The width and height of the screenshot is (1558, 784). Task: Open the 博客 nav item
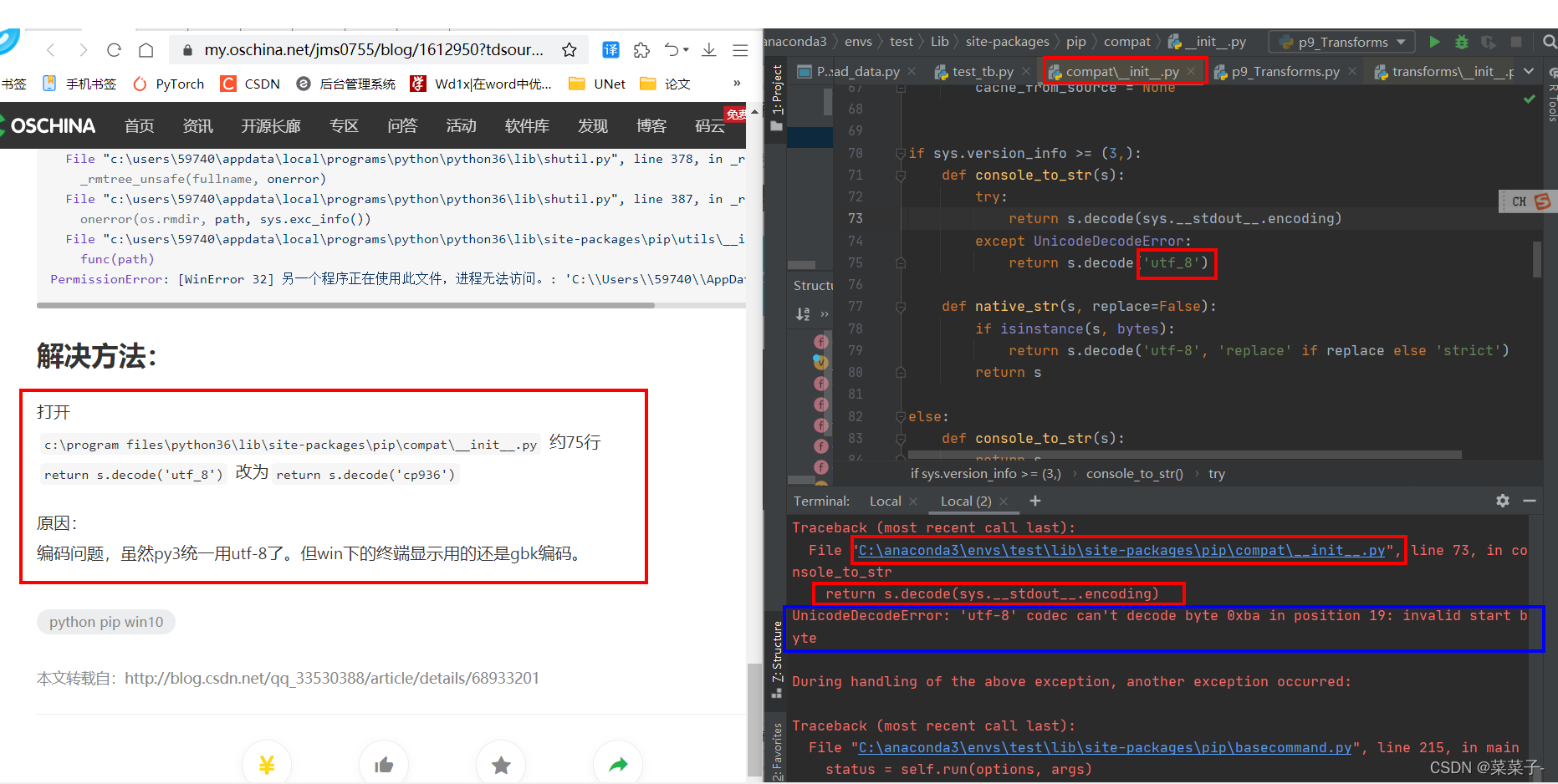click(651, 125)
